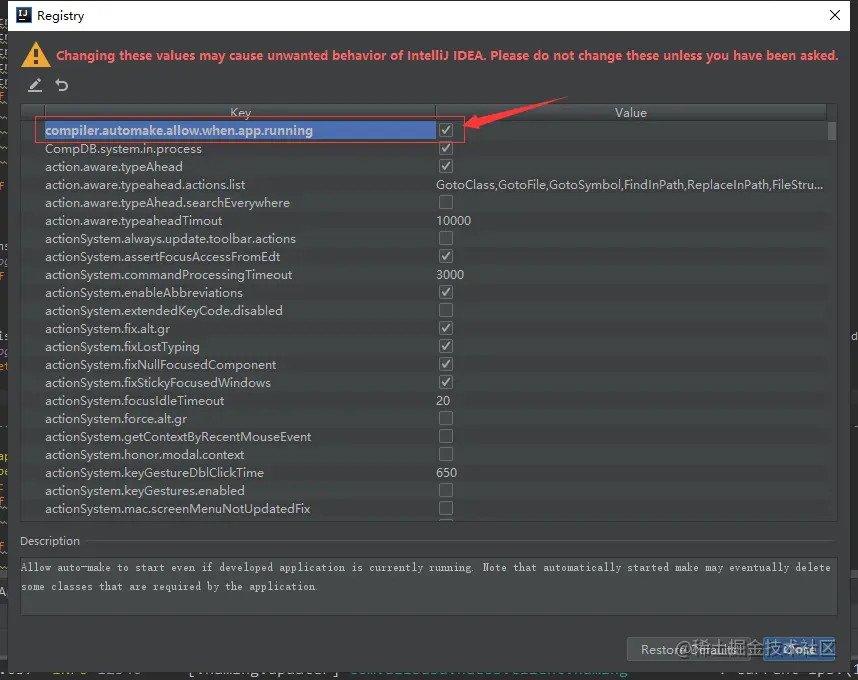Select actionSystem.getContextByRecentMouseEvent key
858x680 pixels.
point(178,437)
